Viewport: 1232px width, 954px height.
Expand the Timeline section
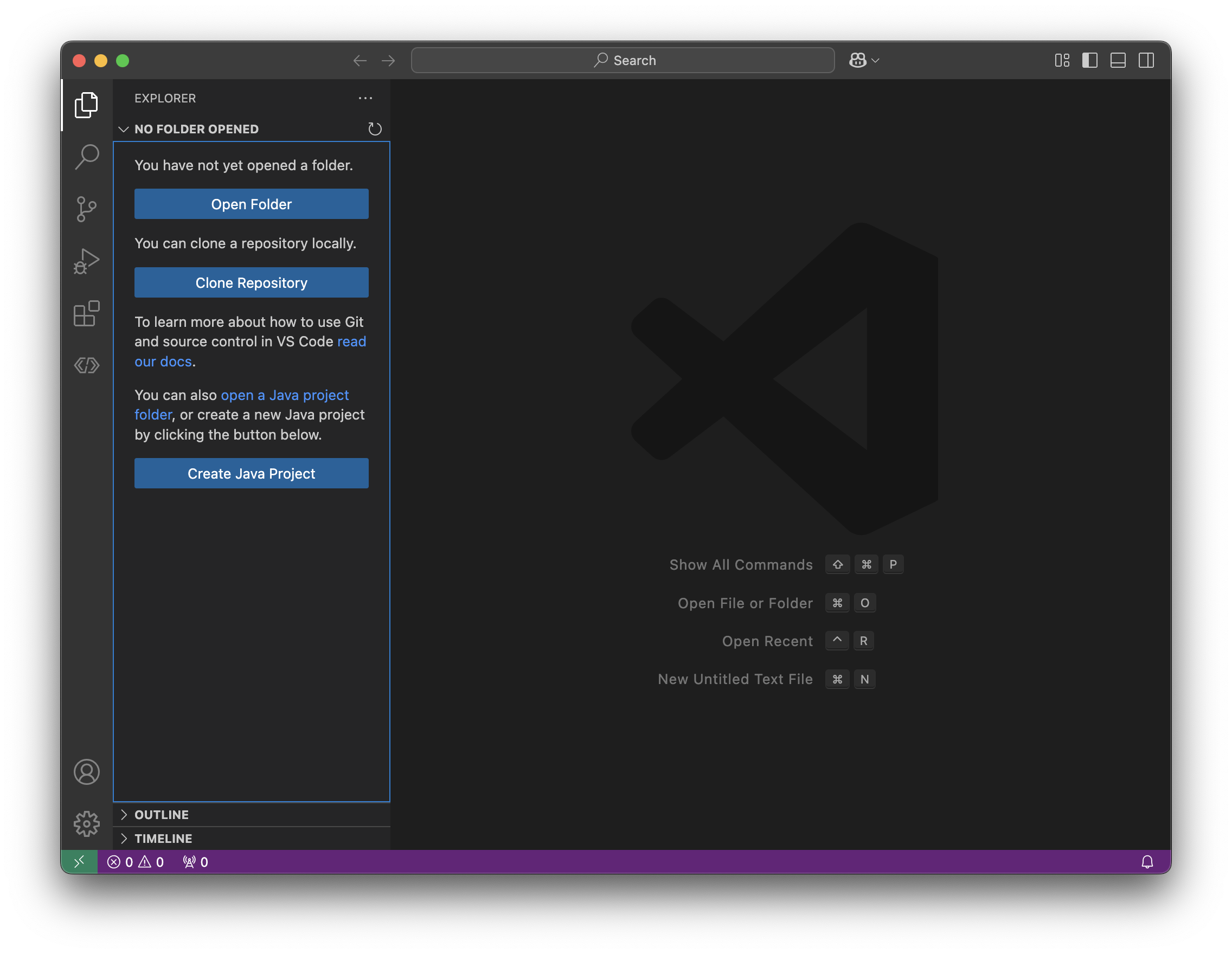pos(124,839)
